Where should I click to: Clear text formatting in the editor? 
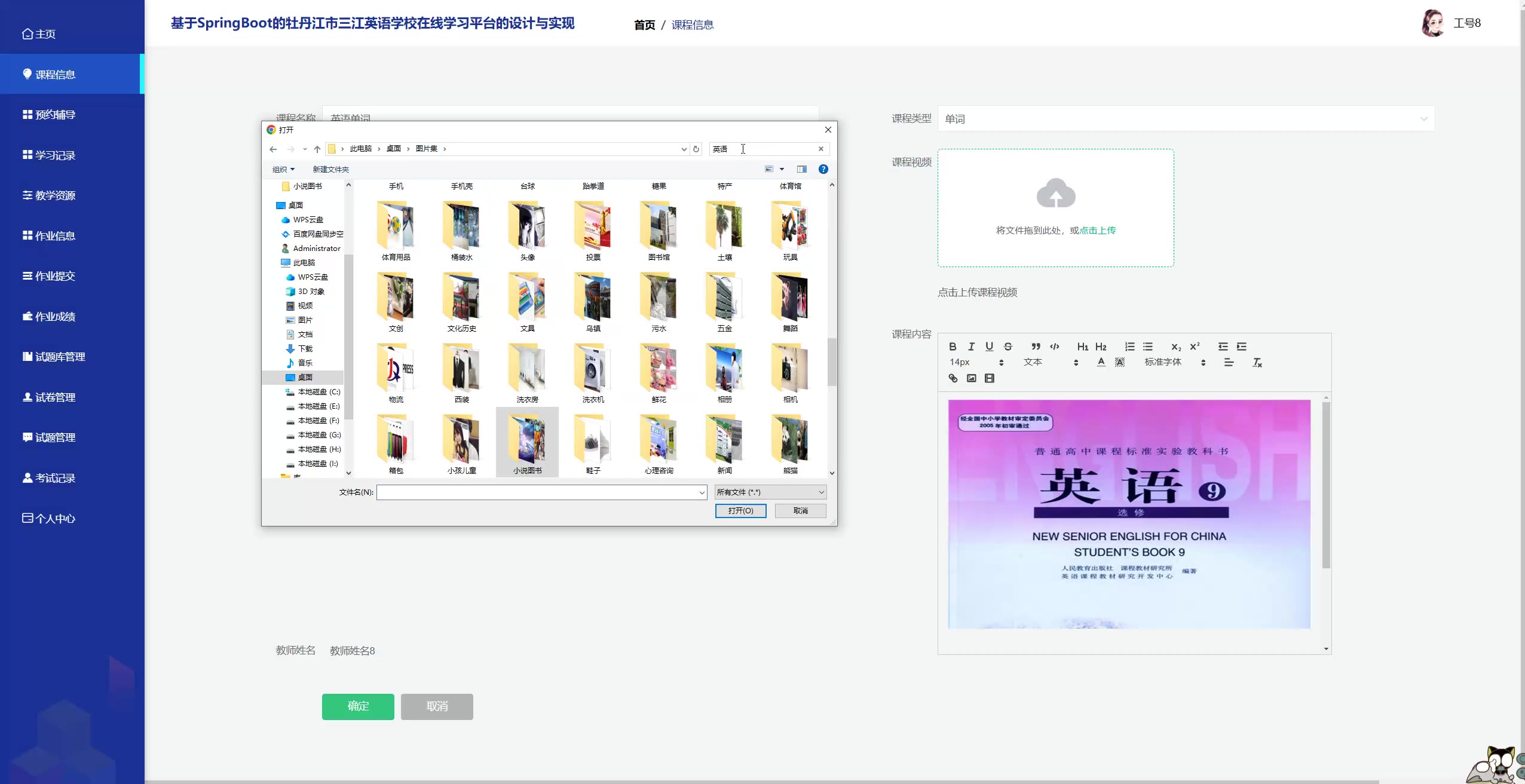pyautogui.click(x=1257, y=363)
